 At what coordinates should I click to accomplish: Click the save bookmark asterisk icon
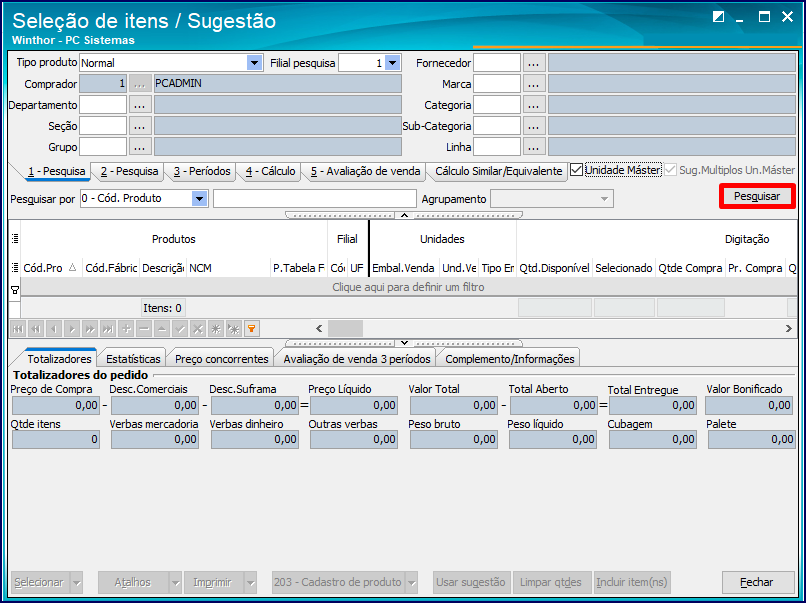coord(216,328)
